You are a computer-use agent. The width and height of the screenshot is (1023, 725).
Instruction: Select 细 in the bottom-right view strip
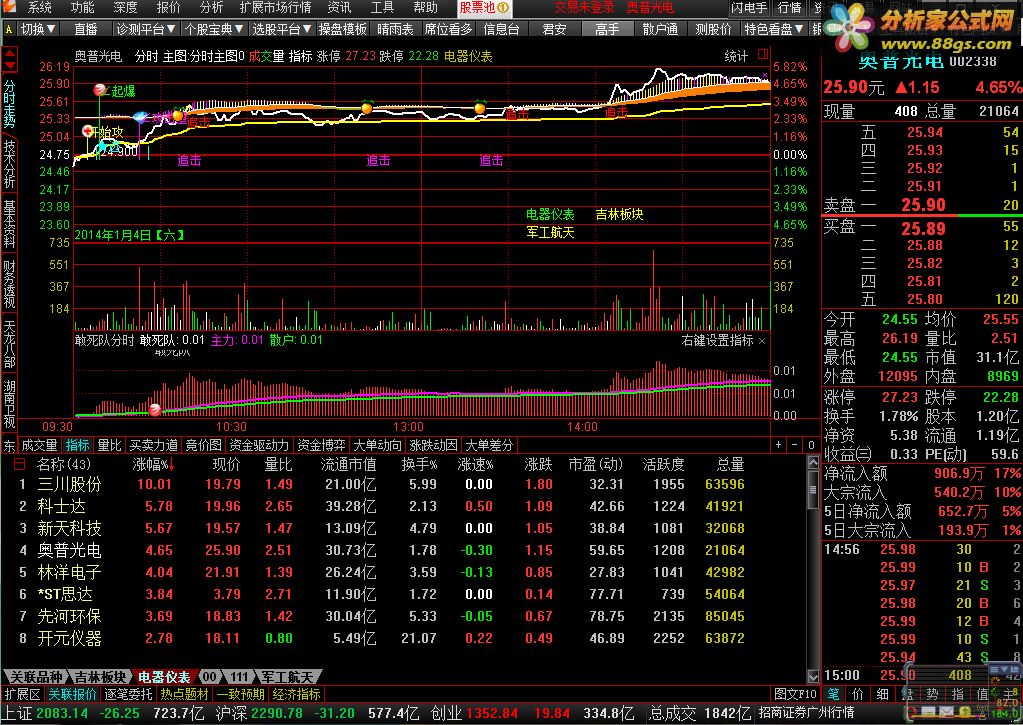[x=882, y=694]
